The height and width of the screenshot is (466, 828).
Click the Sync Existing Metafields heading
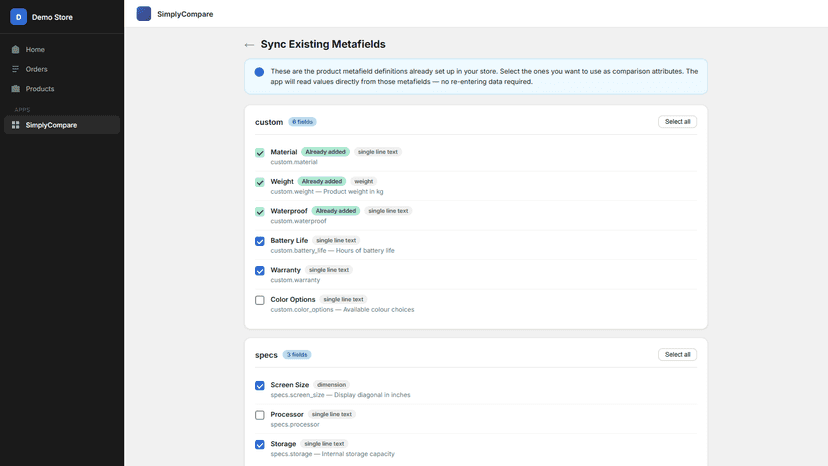click(323, 44)
